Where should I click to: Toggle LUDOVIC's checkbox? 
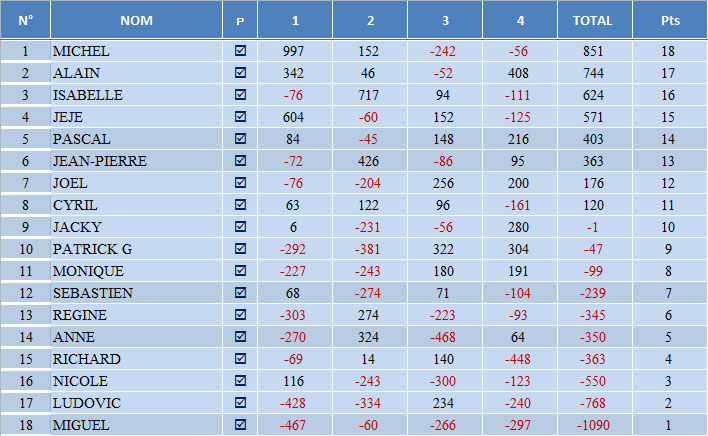click(240, 403)
